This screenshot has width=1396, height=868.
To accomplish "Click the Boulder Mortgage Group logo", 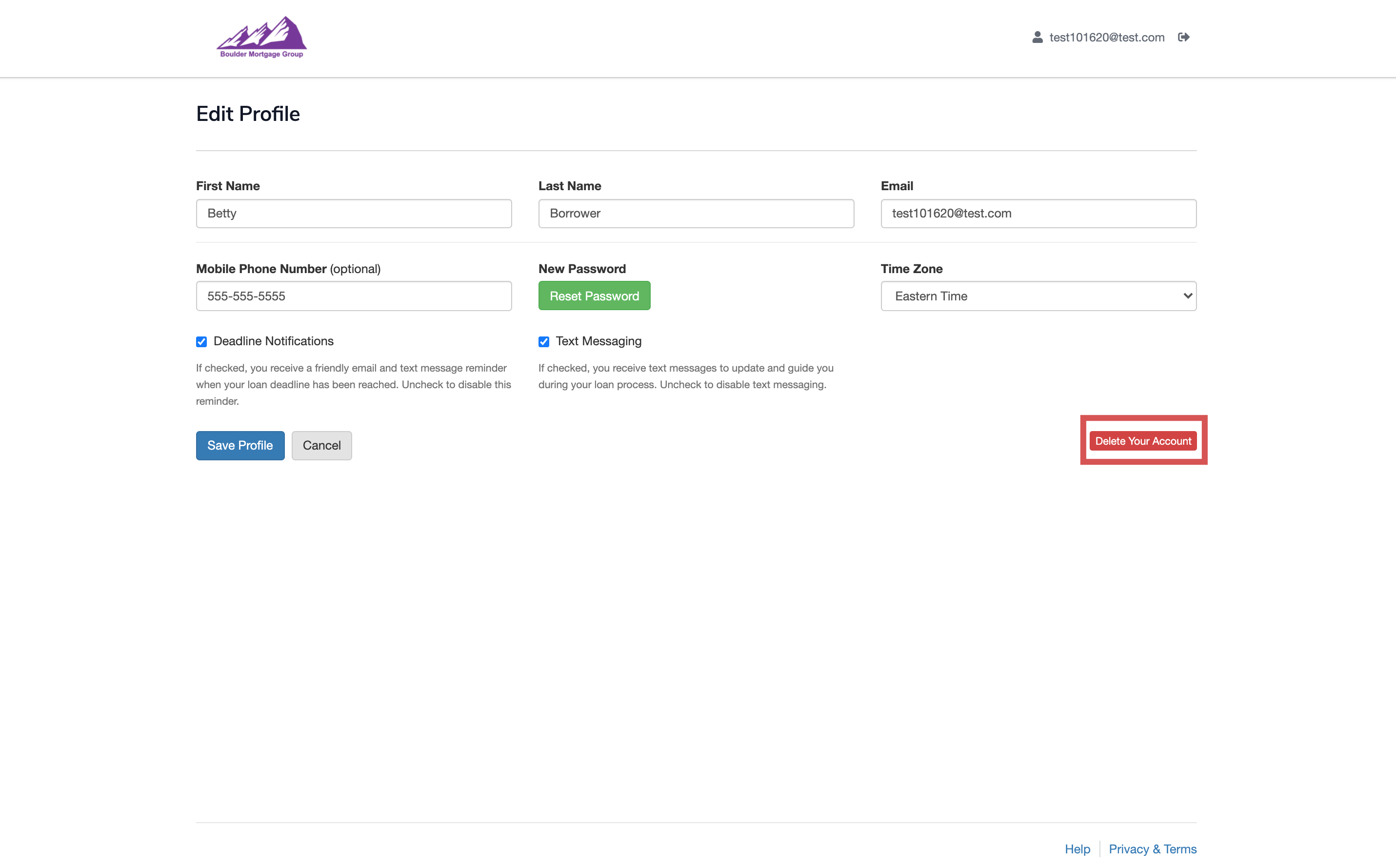I will pyautogui.click(x=262, y=38).
